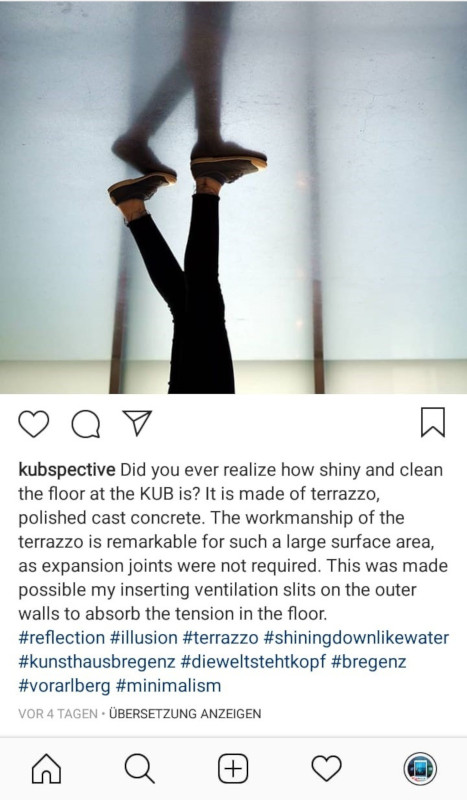Open activity heart in bottom bar
This screenshot has width=467, height=800.
click(327, 768)
